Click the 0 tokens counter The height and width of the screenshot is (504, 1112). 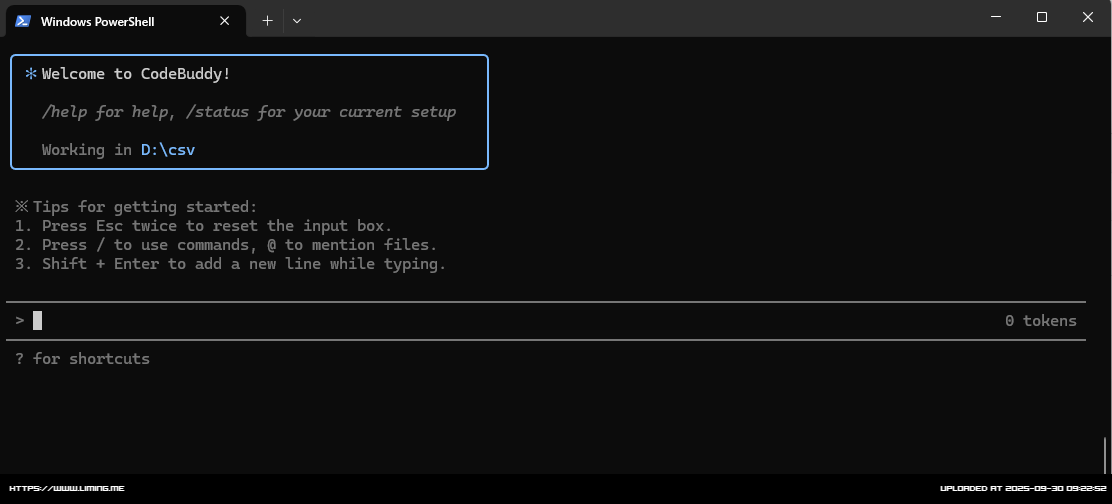tap(1040, 321)
